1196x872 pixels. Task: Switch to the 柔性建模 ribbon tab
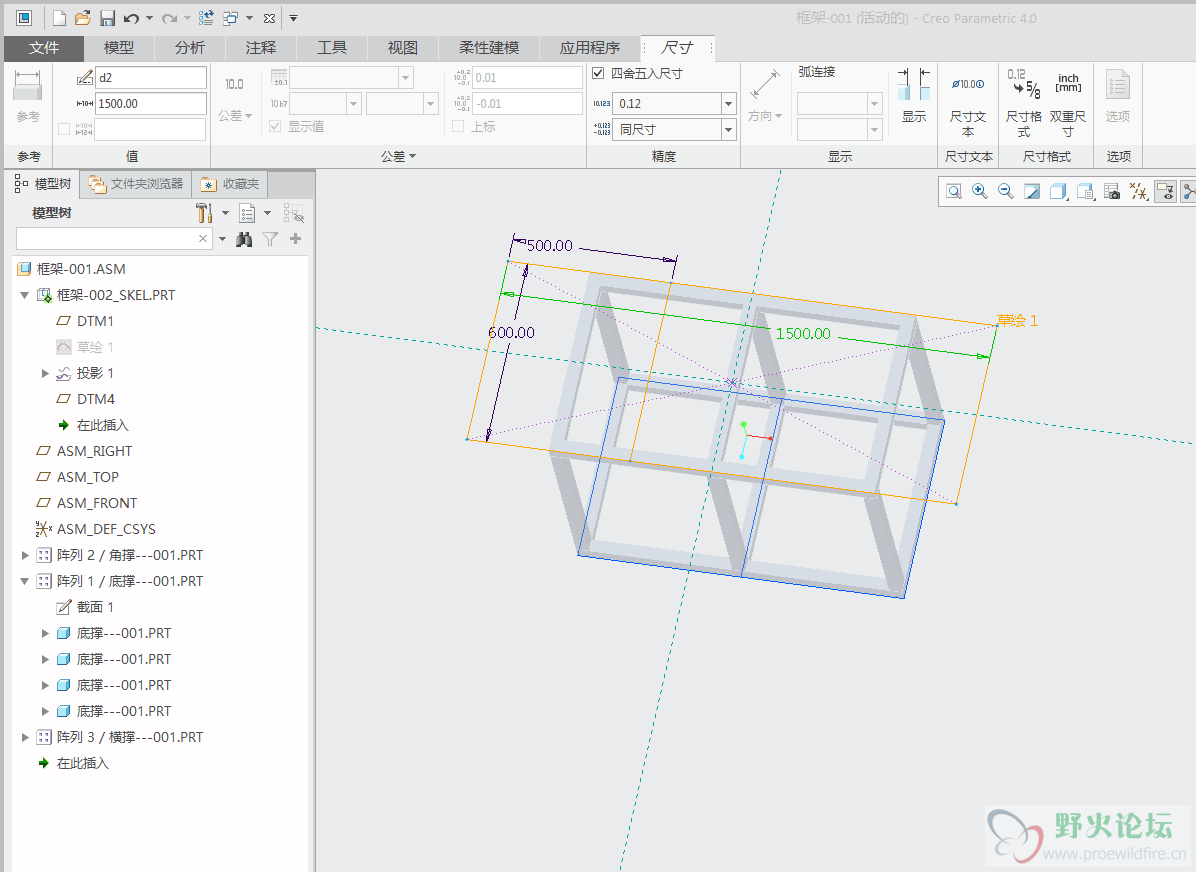pyautogui.click(x=489, y=48)
